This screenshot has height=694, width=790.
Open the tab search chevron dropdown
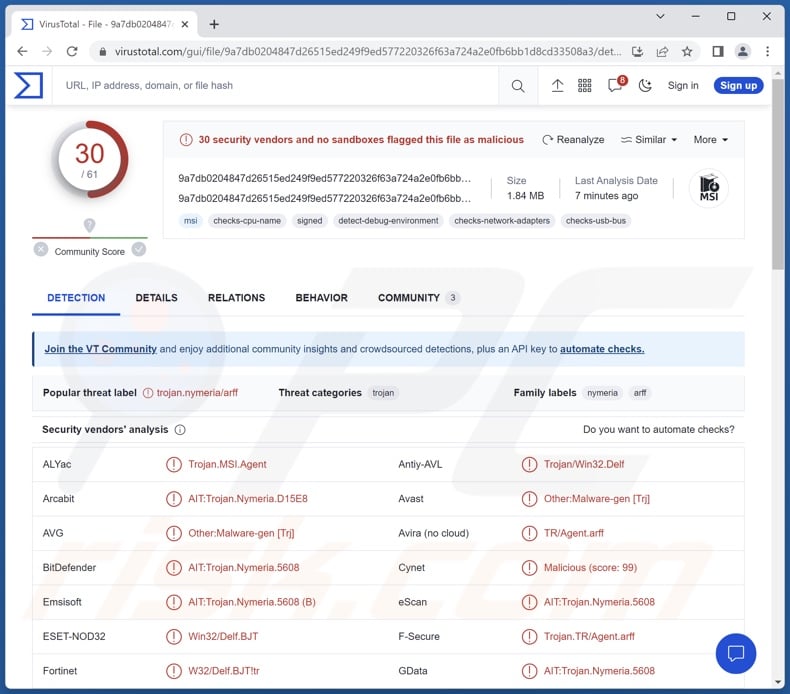click(660, 17)
